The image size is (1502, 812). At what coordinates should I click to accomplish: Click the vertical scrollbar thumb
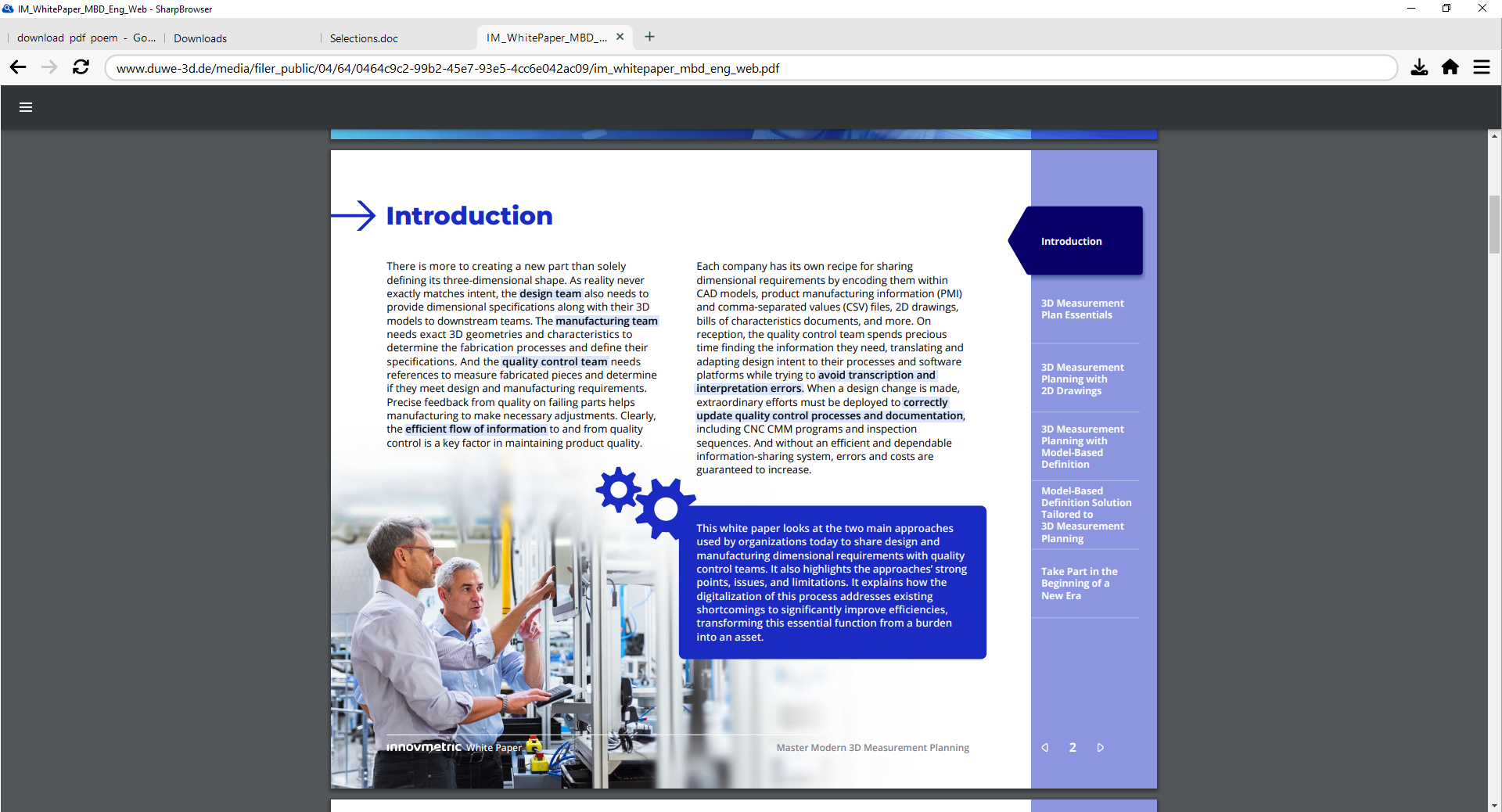(x=1494, y=225)
